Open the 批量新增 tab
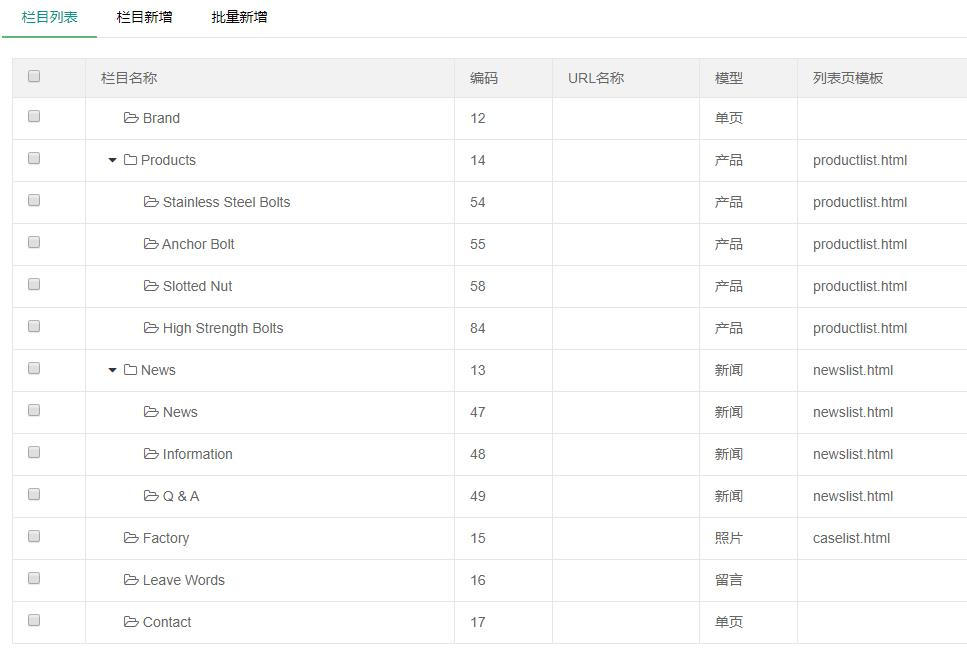The height and width of the screenshot is (651, 967). [x=239, y=17]
